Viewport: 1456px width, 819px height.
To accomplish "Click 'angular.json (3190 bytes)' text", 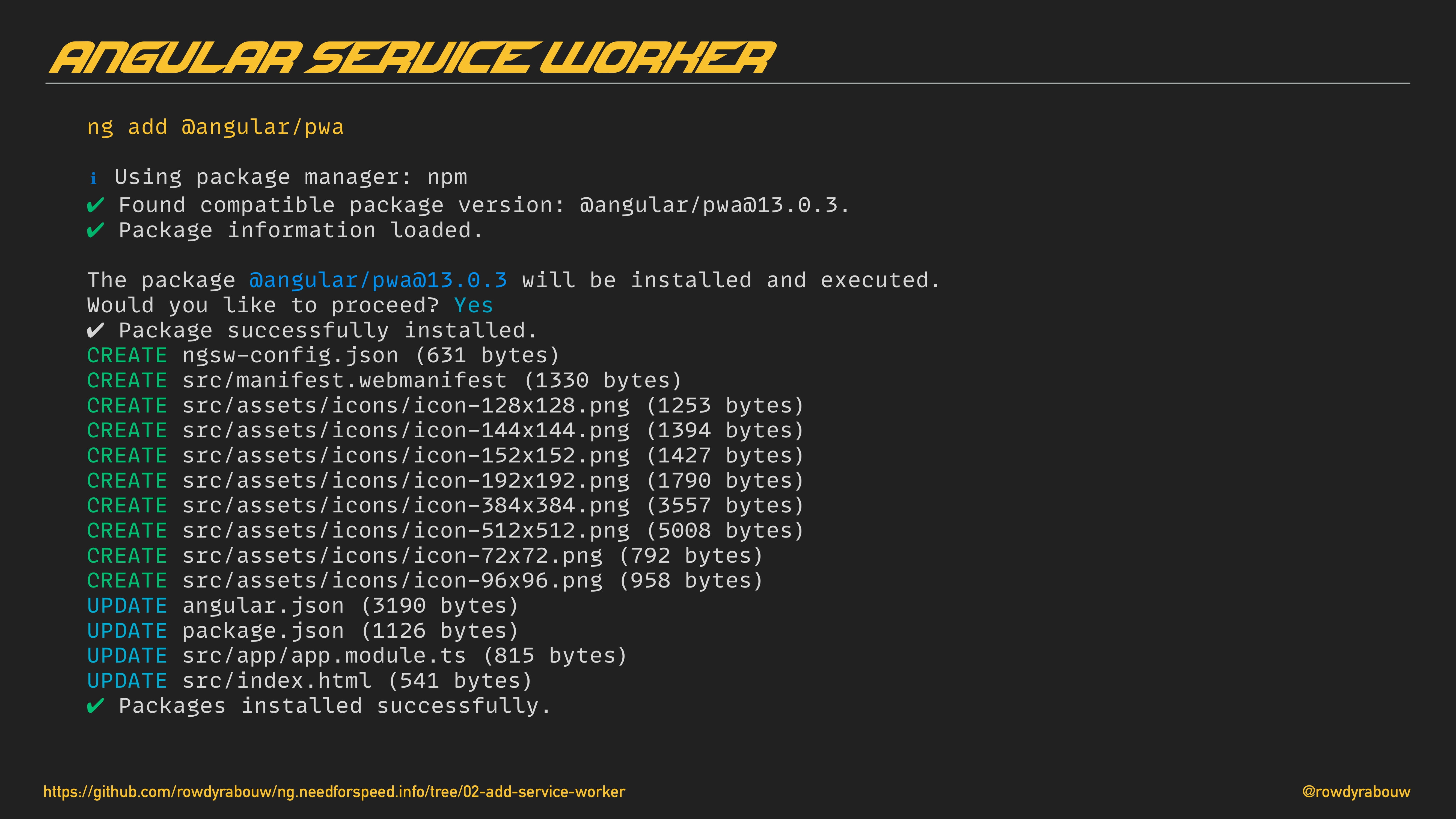I will [350, 606].
